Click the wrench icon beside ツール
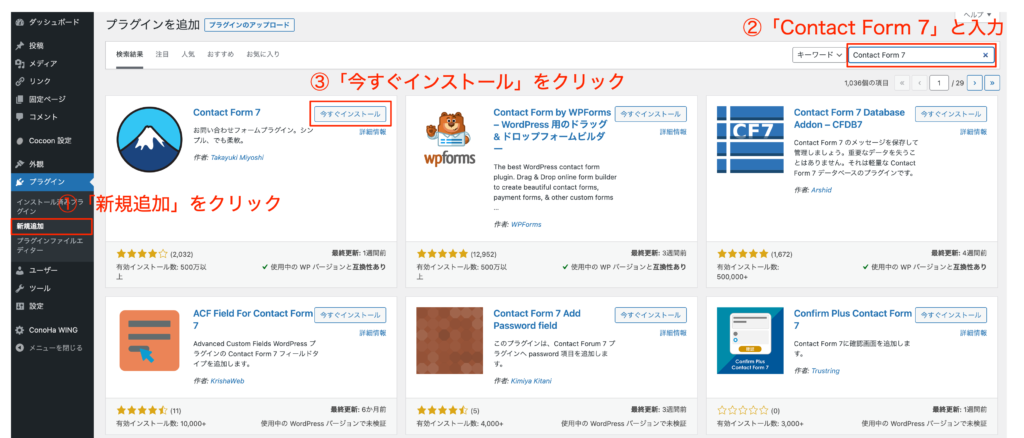 click(x=20, y=288)
